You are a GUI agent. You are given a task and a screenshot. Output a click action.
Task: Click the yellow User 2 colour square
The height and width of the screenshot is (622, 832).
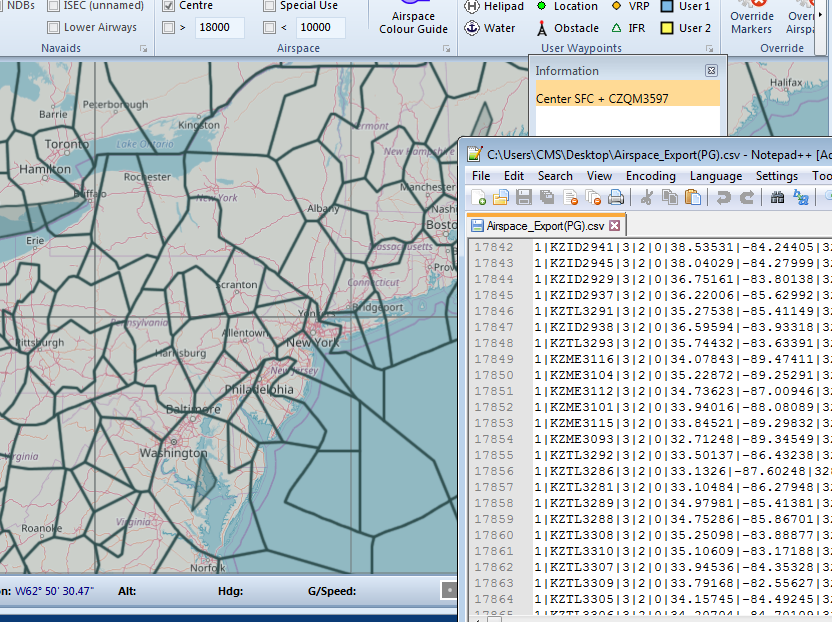[x=666, y=28]
